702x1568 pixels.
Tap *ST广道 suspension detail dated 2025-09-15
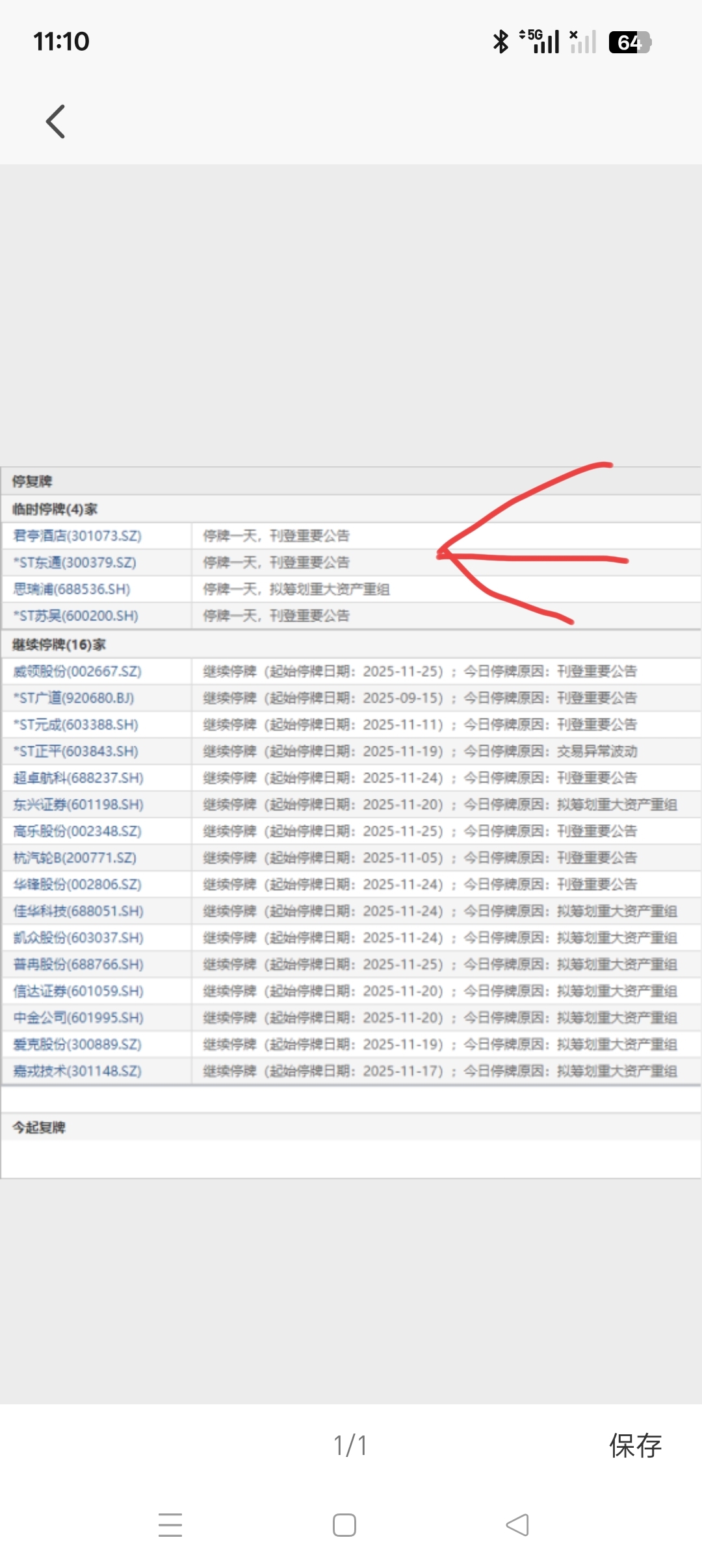click(420, 698)
